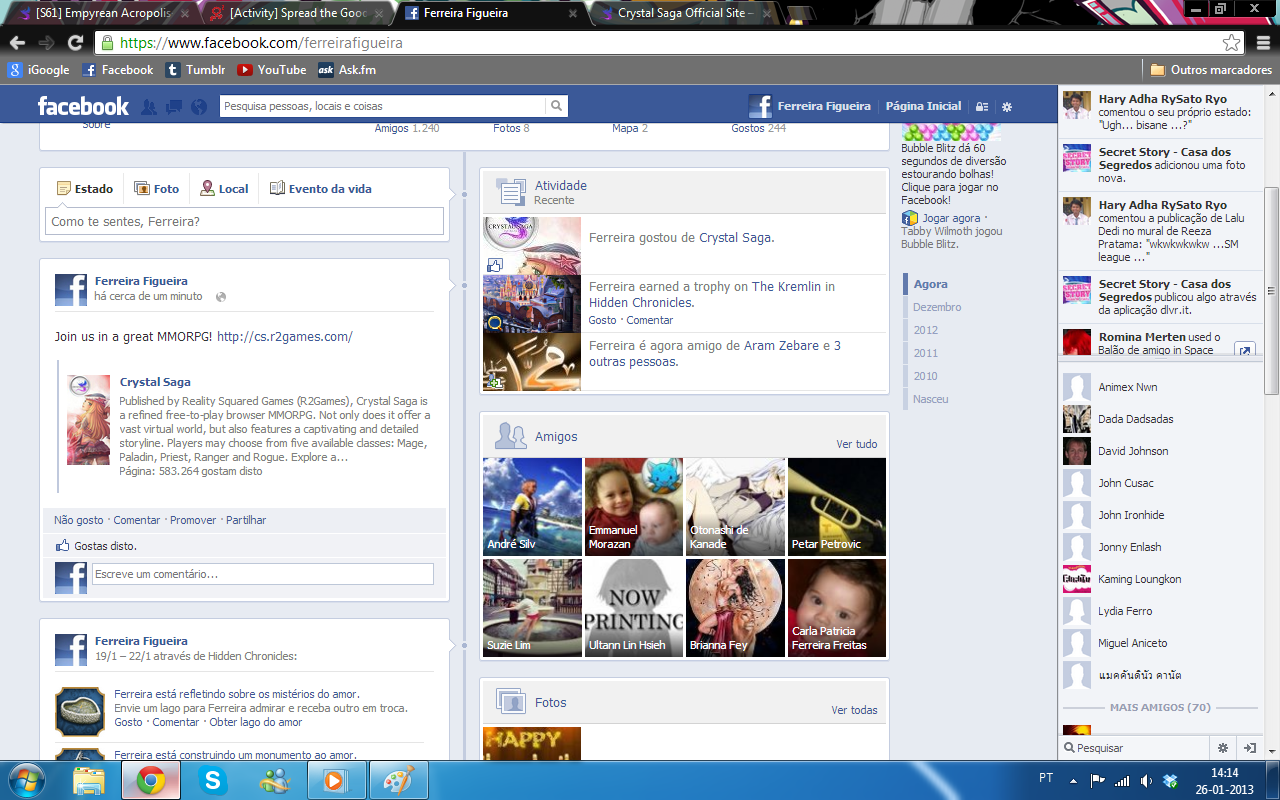The width and height of the screenshot is (1280, 800).
Task: Bookmark this page with the star icon
Action: point(1231,43)
